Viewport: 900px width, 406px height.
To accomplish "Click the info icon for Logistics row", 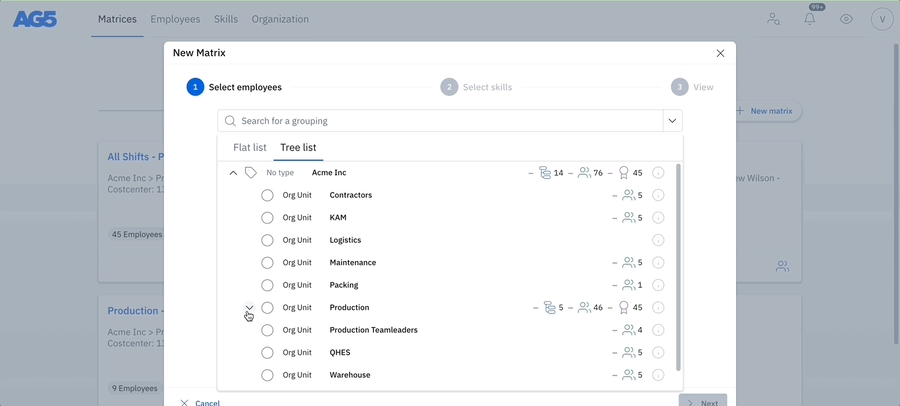I will click(658, 240).
